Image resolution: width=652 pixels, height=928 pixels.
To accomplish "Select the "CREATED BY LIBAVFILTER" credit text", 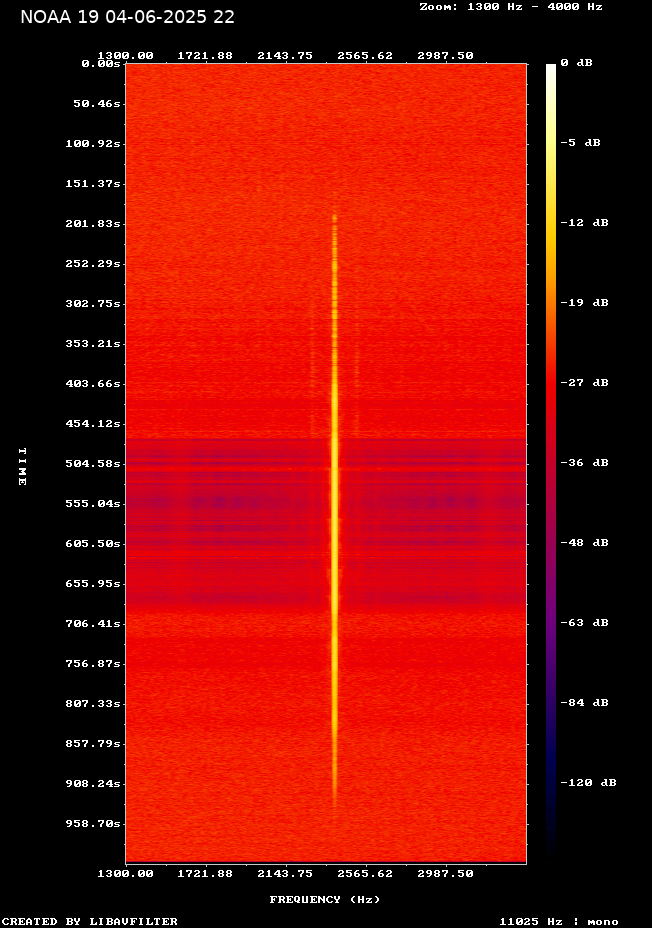I will [90, 921].
